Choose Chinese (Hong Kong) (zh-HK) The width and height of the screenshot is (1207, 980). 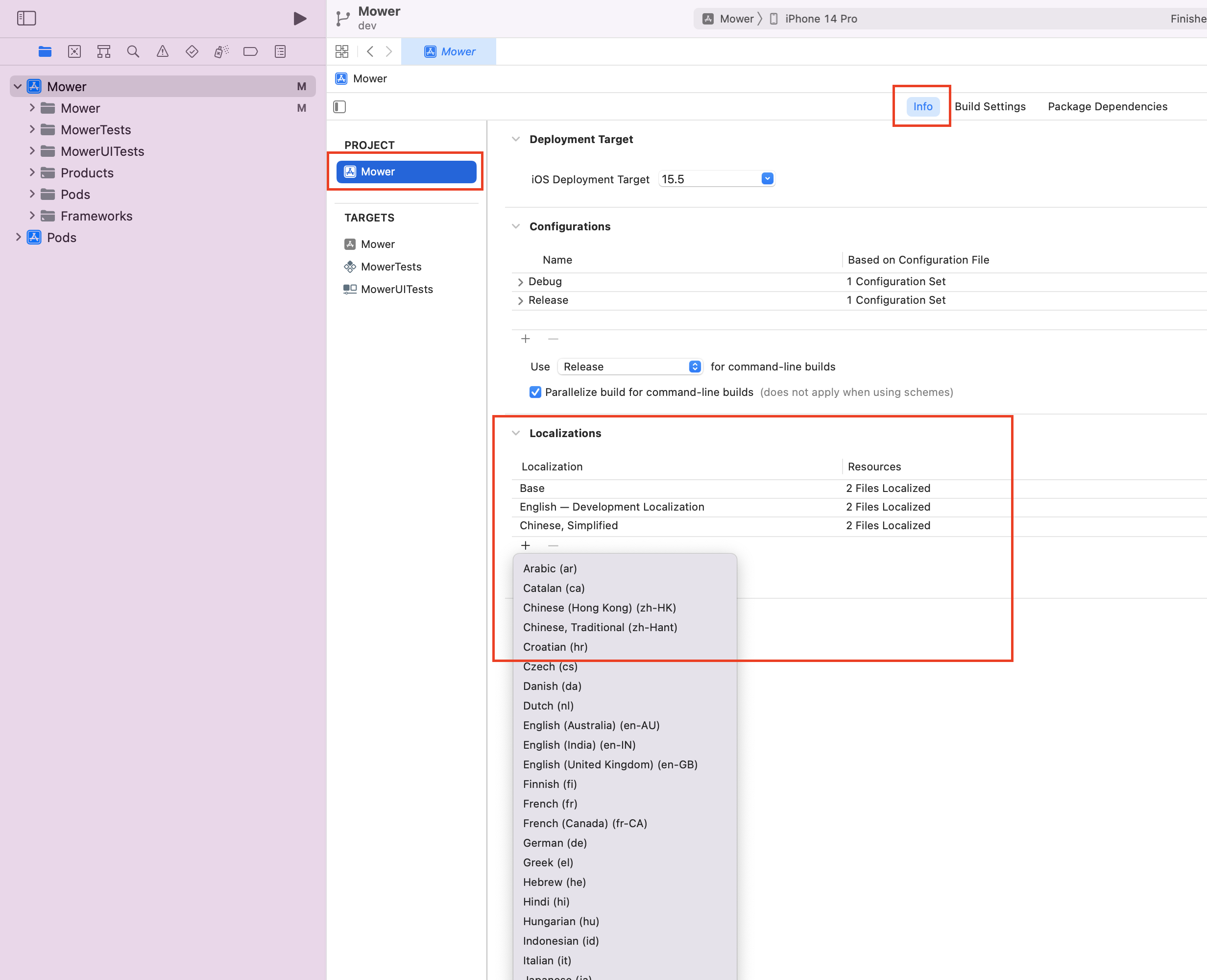point(625,608)
